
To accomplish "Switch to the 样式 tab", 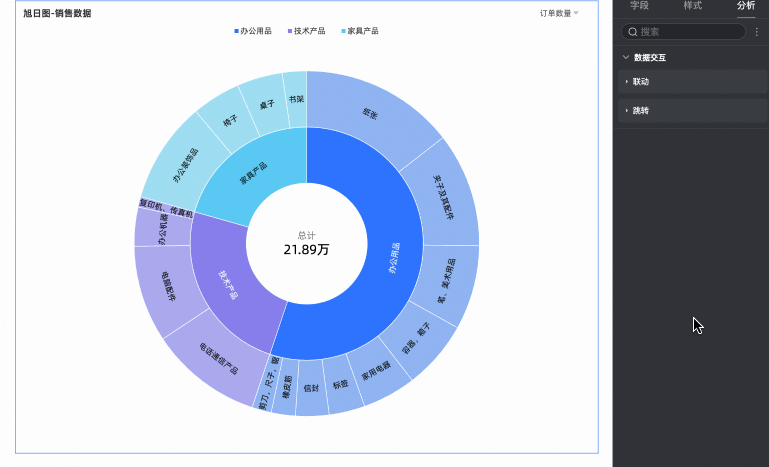I will pos(692,5).
